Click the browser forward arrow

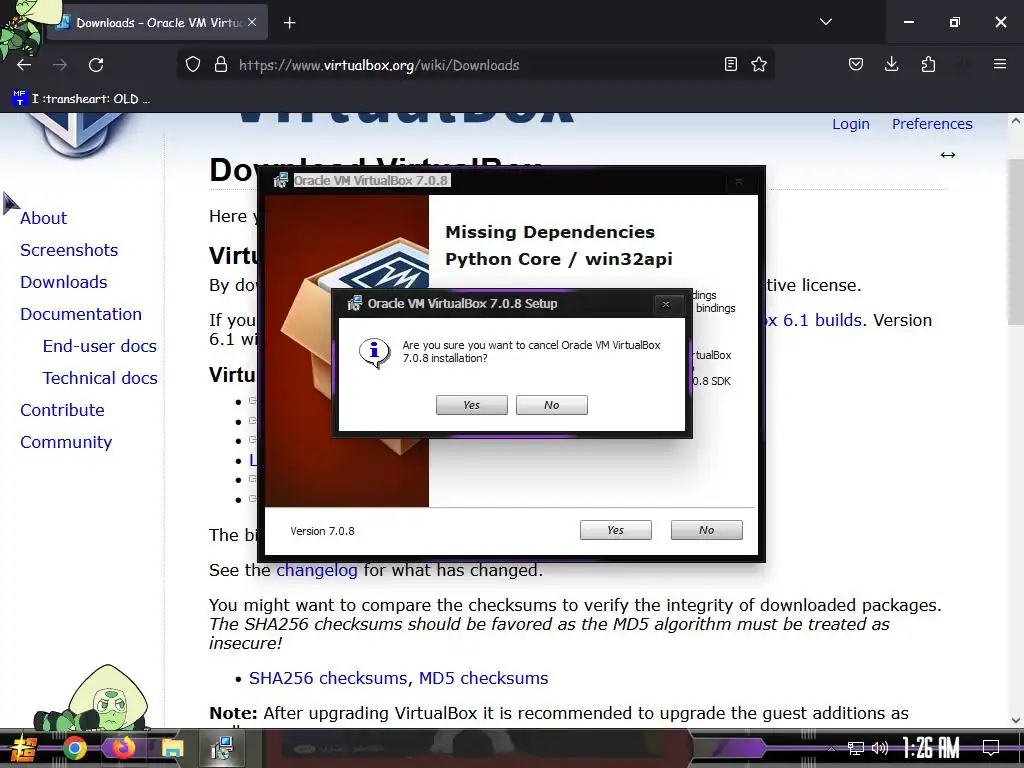[60, 65]
